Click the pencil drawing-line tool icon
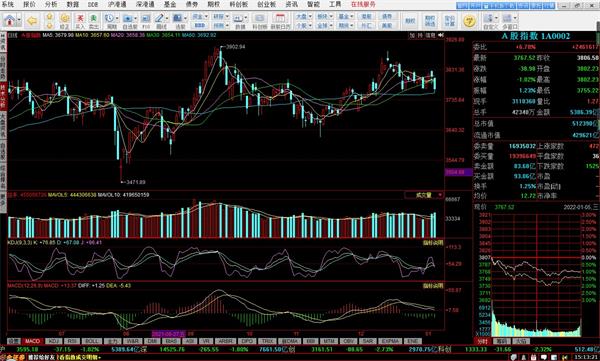 (160, 21)
